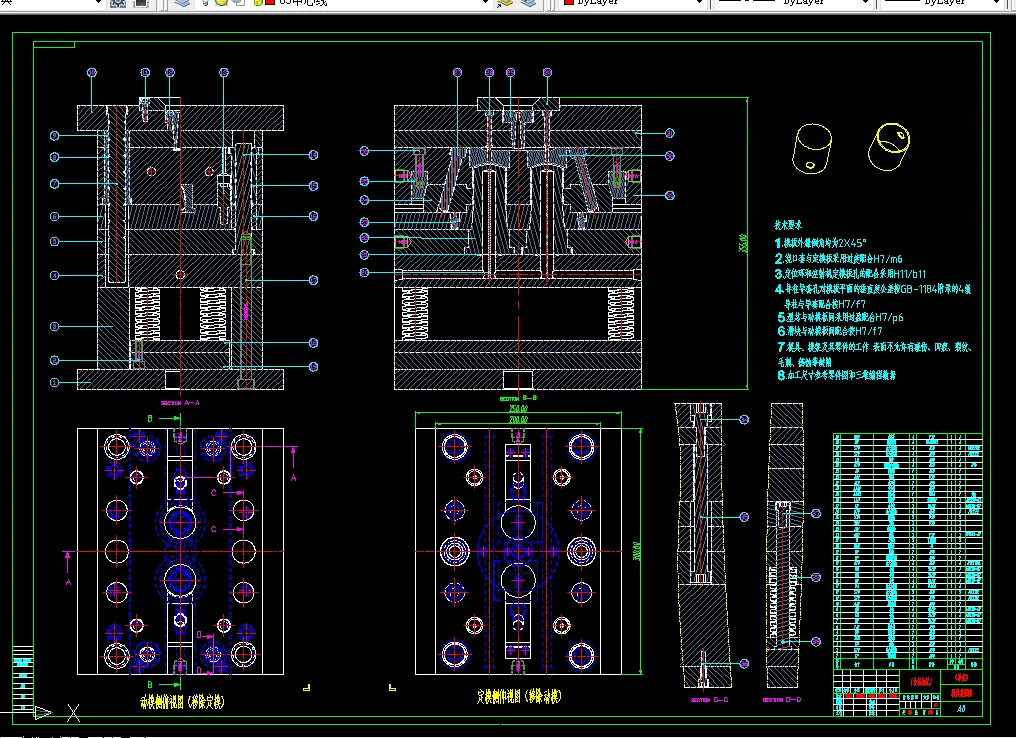Expand the ByLayer color control dropdown

point(697,3)
